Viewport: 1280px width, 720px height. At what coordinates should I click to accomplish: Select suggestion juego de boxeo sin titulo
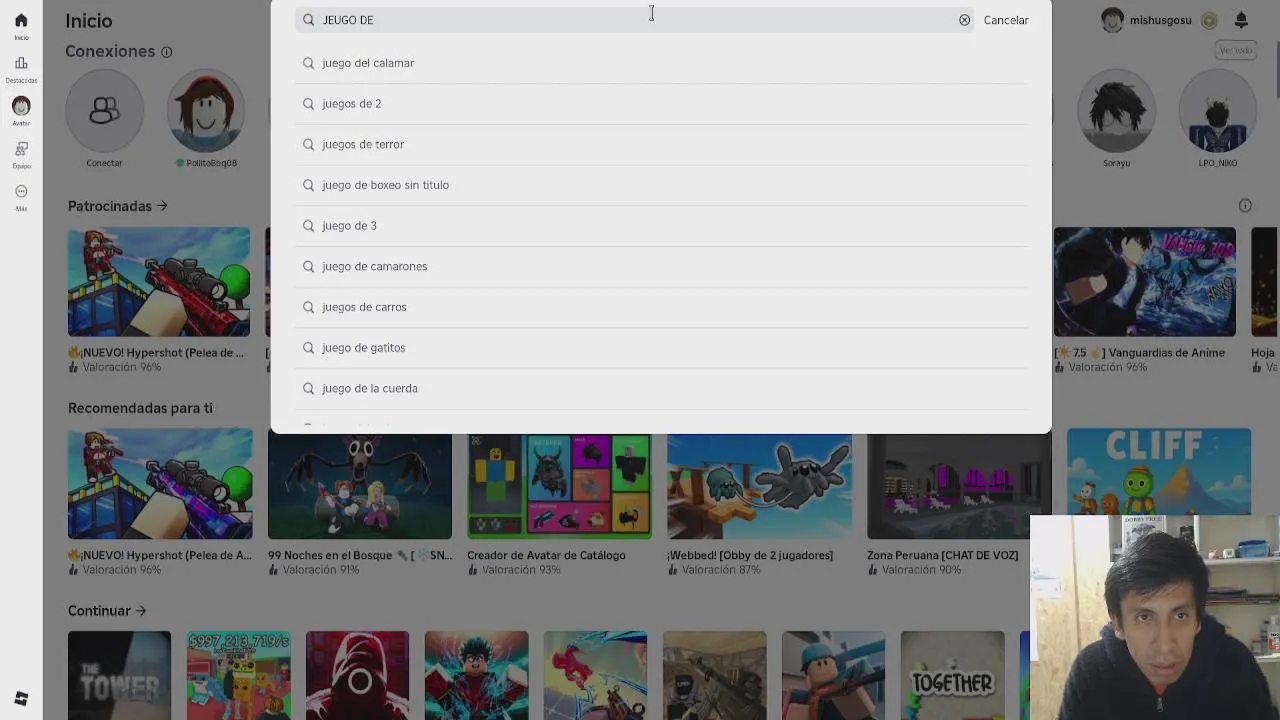(661, 185)
